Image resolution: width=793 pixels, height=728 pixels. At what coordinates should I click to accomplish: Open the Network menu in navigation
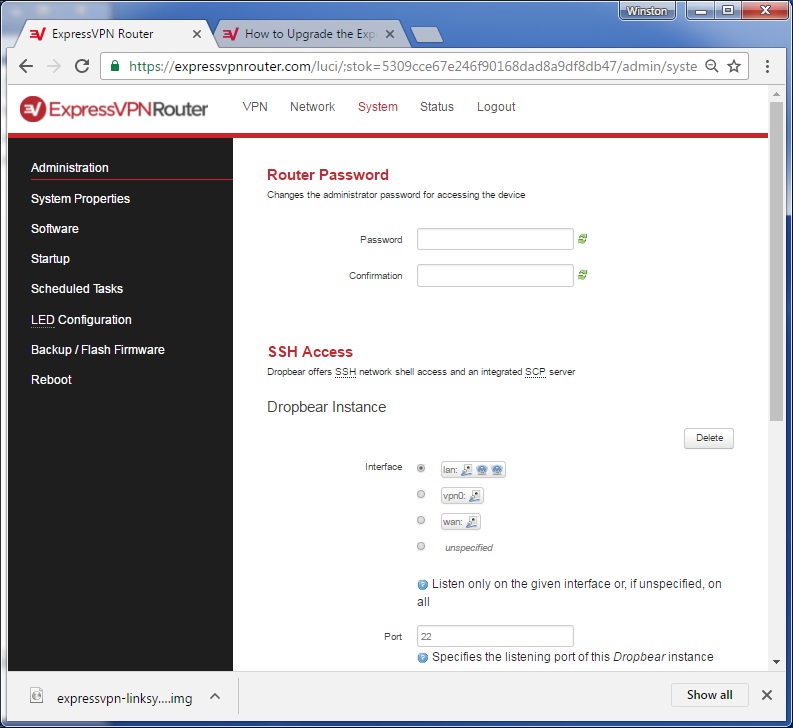coord(312,107)
